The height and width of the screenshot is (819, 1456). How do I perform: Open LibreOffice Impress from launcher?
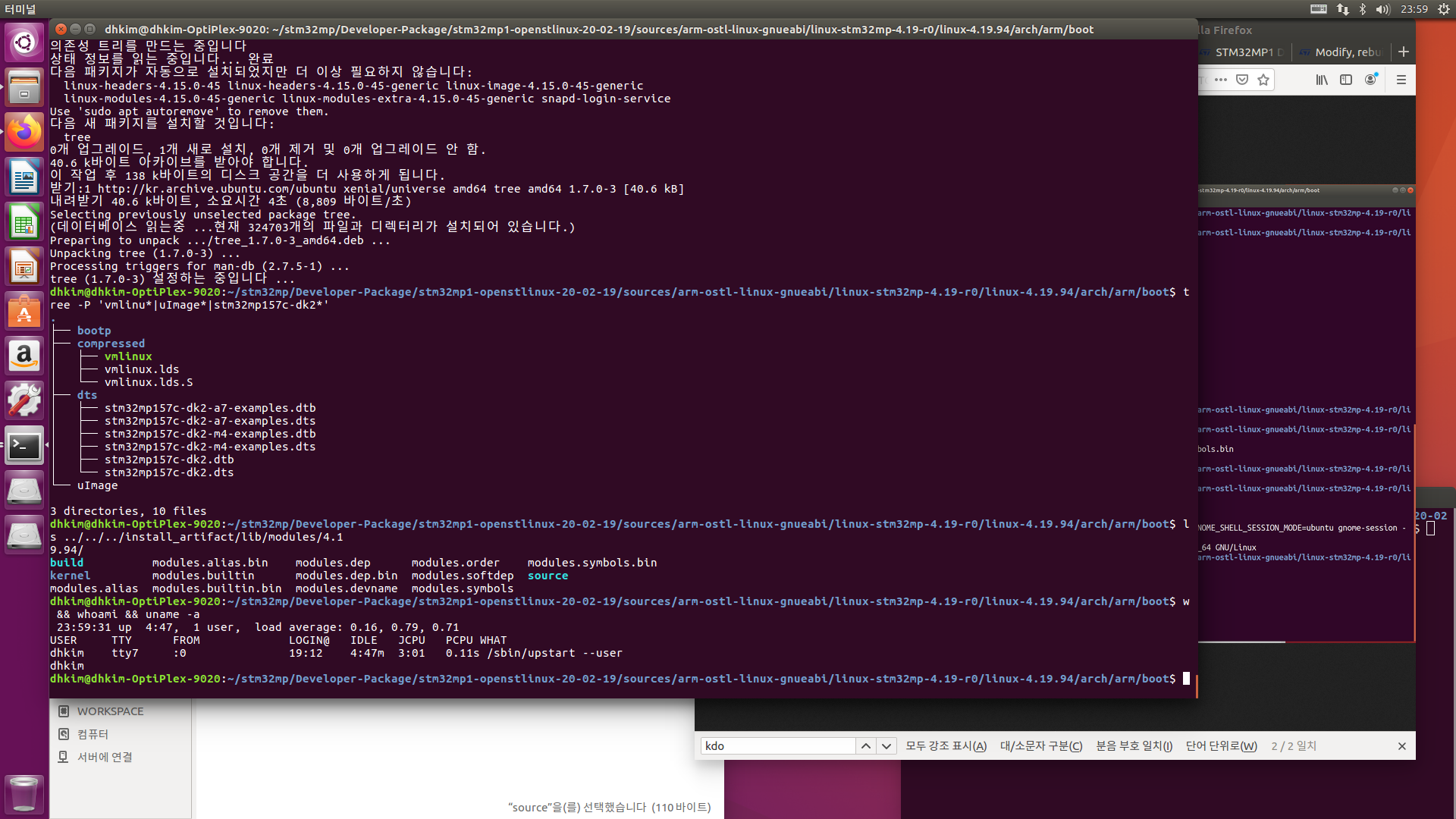[x=24, y=266]
